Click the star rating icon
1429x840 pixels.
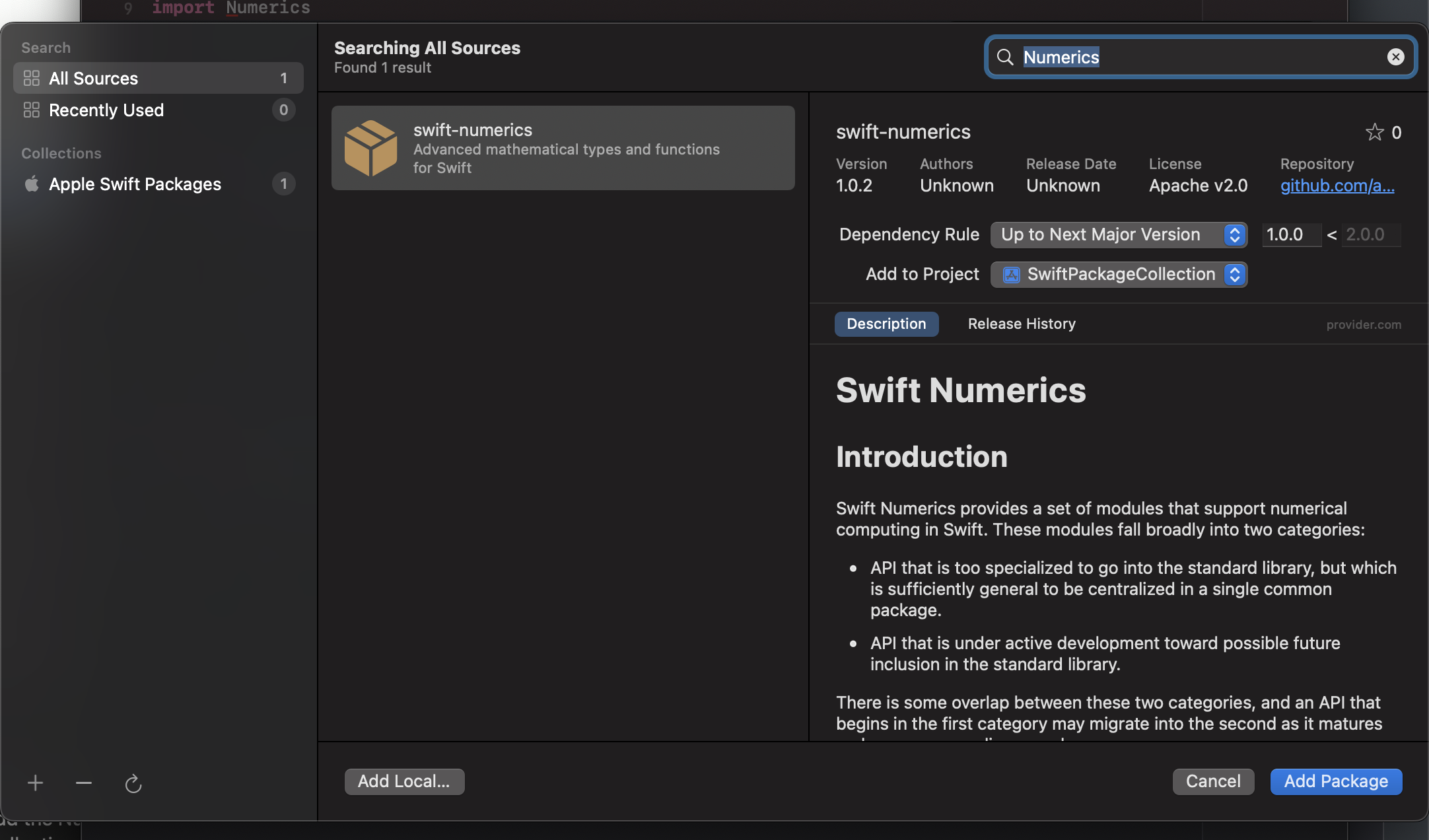(1374, 132)
